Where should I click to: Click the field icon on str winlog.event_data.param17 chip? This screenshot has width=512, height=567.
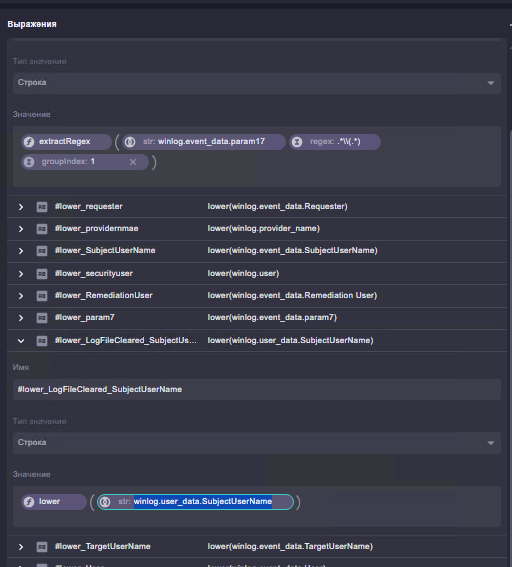point(130,142)
